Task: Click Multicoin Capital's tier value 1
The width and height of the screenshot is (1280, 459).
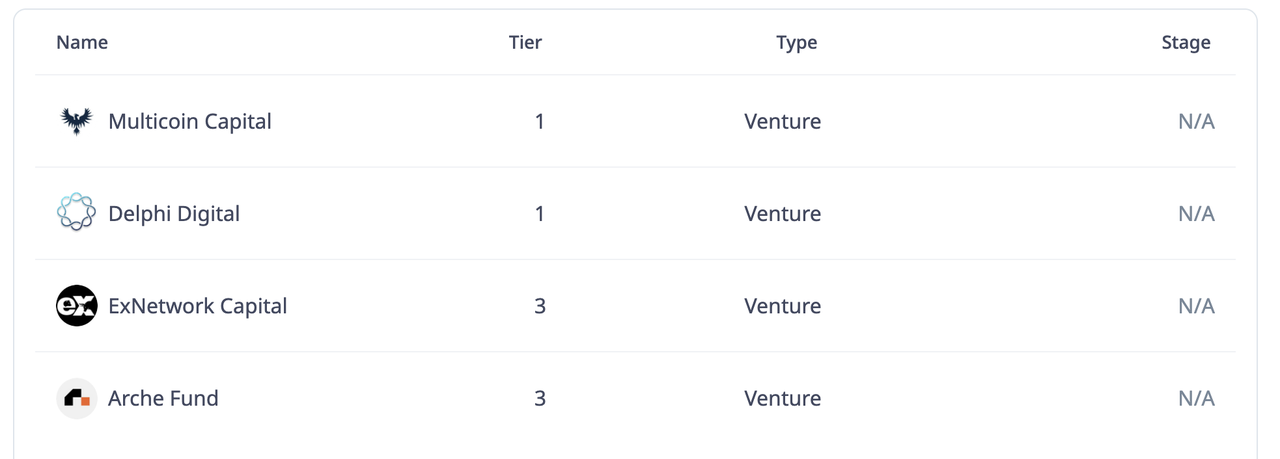Action: pos(540,121)
